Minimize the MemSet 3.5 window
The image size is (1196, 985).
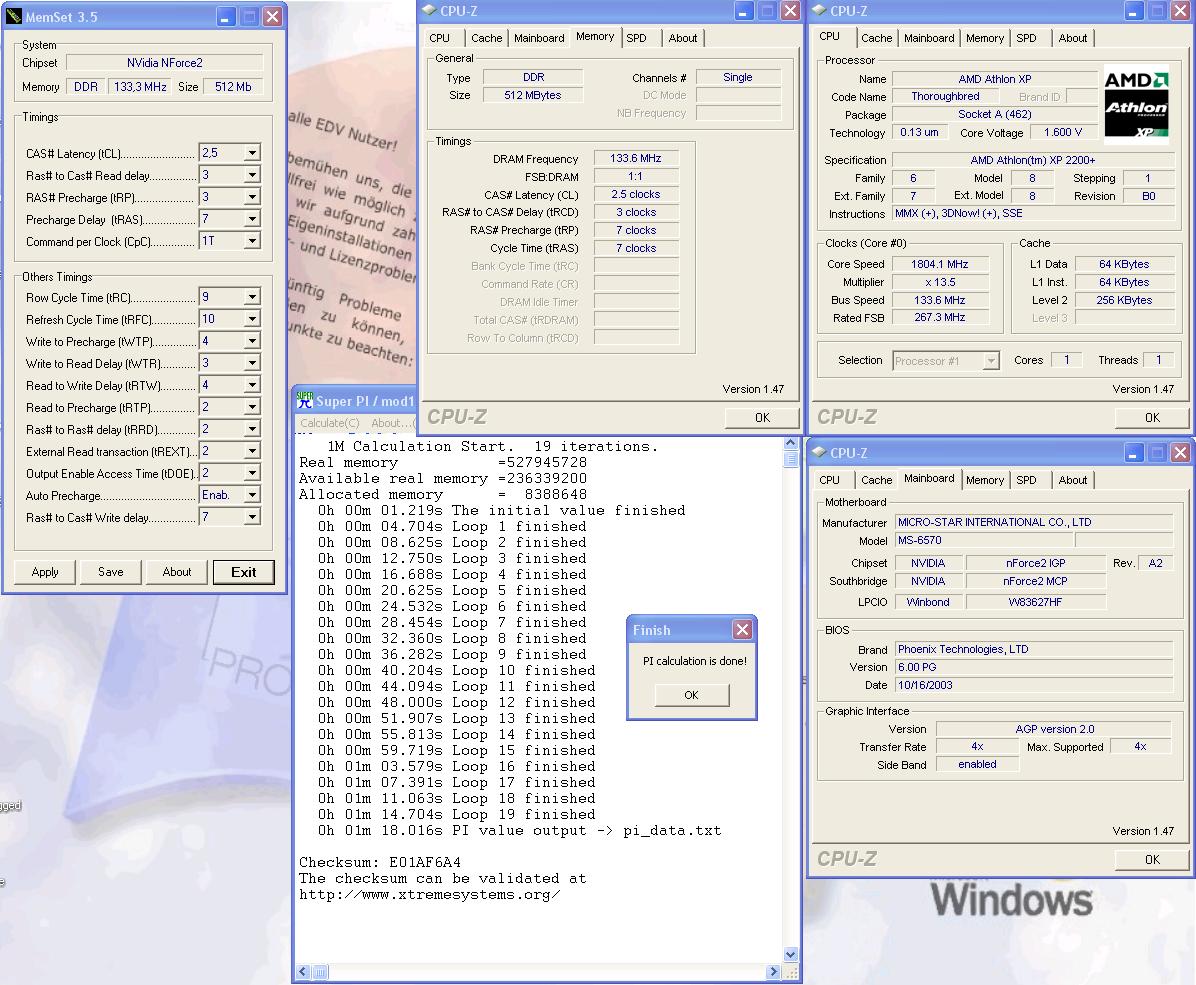[226, 17]
